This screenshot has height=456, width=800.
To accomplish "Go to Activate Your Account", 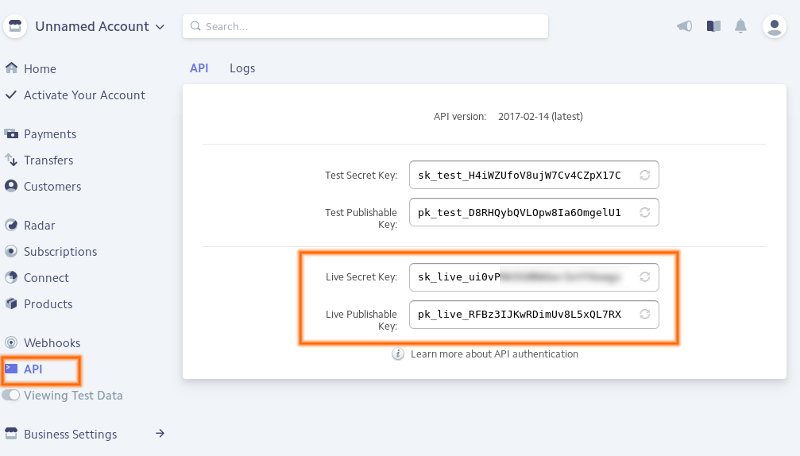I will pos(84,95).
